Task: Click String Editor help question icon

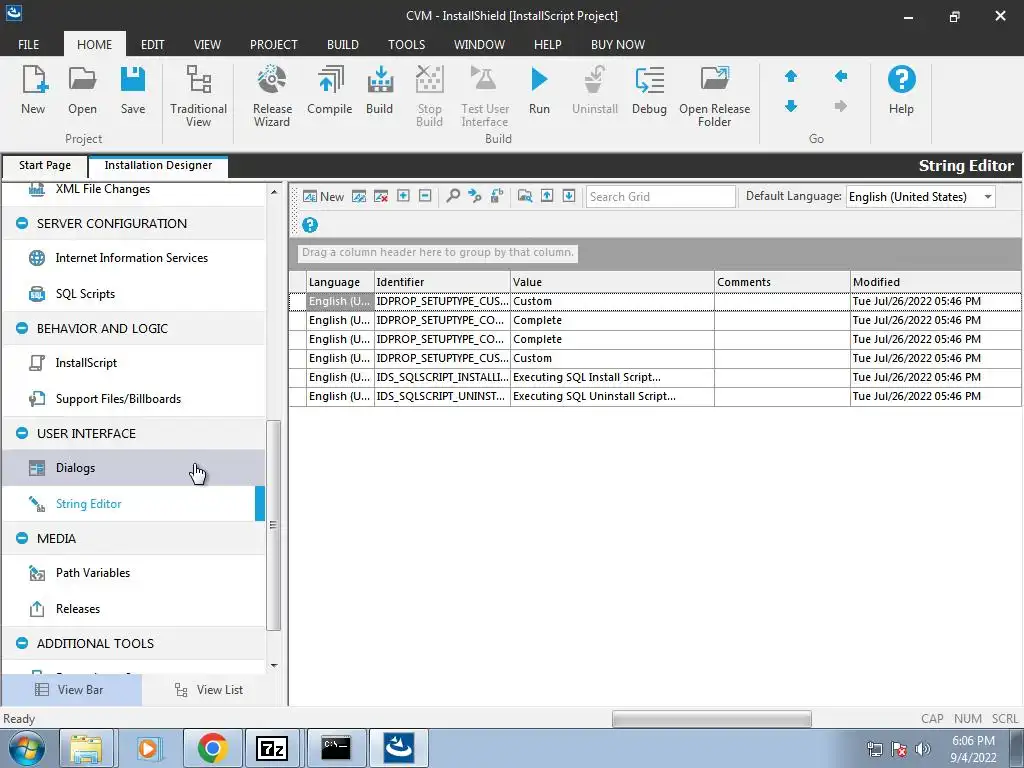Action: point(310,225)
